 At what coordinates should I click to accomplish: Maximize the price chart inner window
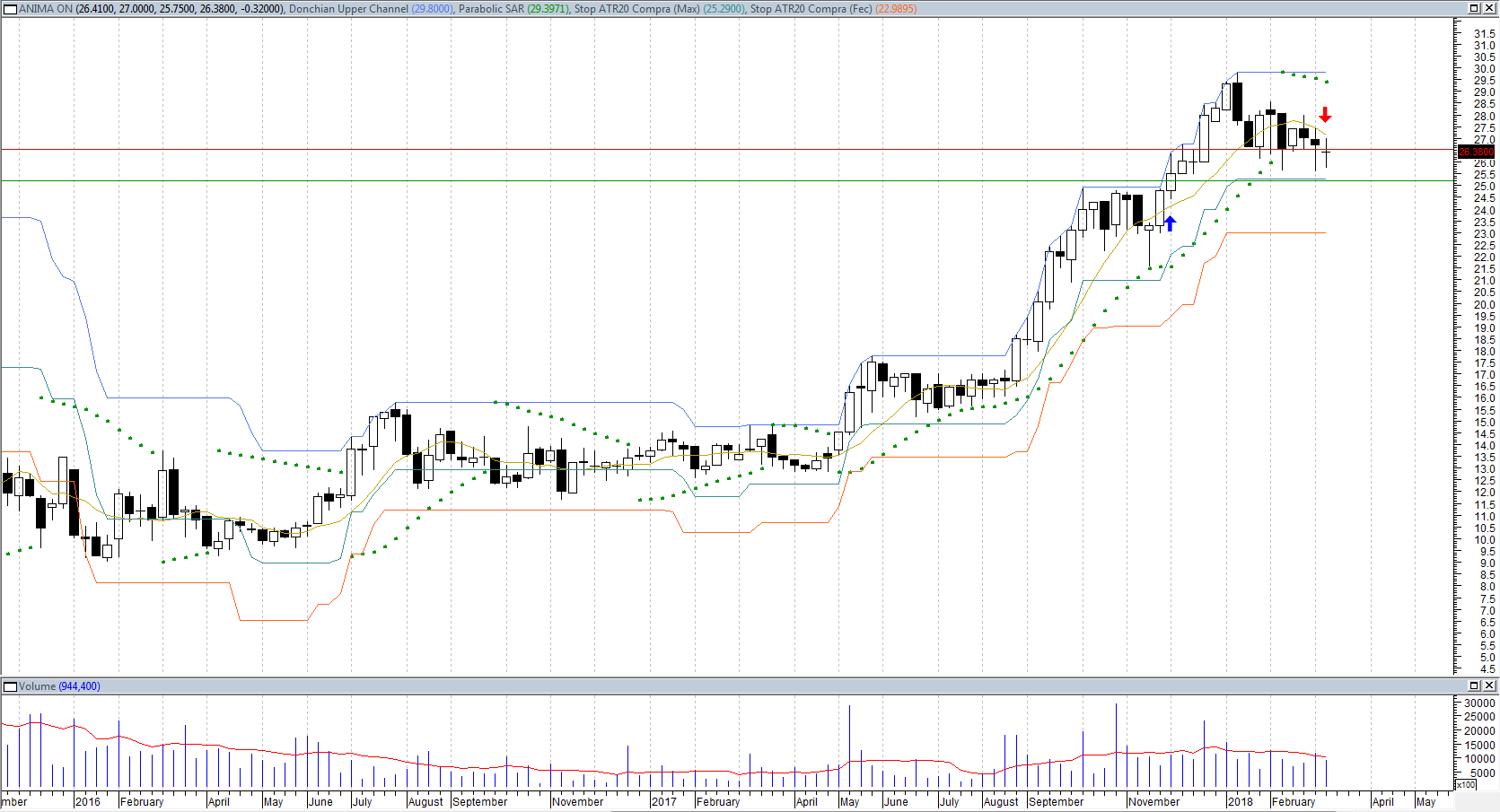1474,8
